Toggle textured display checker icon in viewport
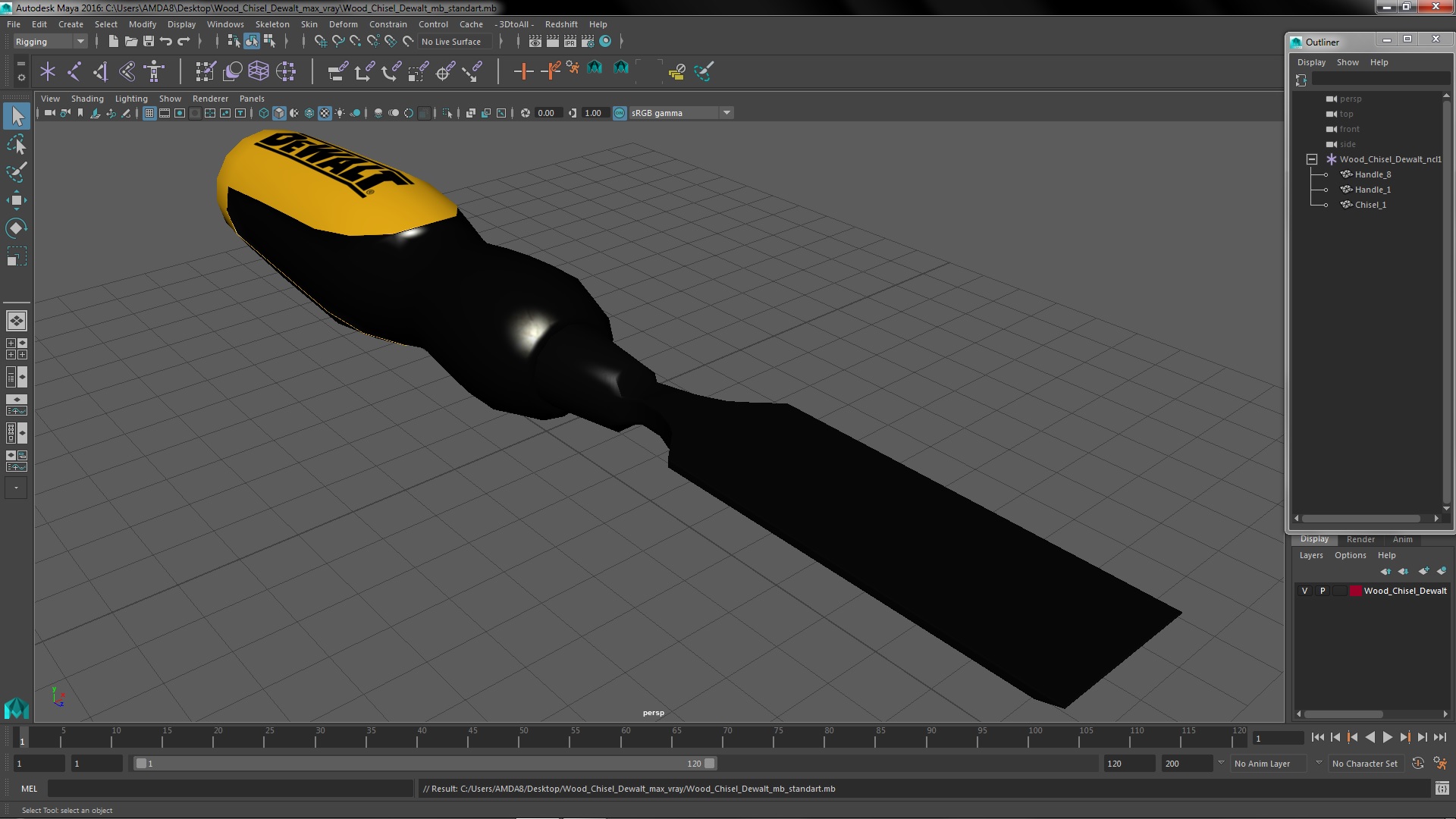 click(x=325, y=113)
